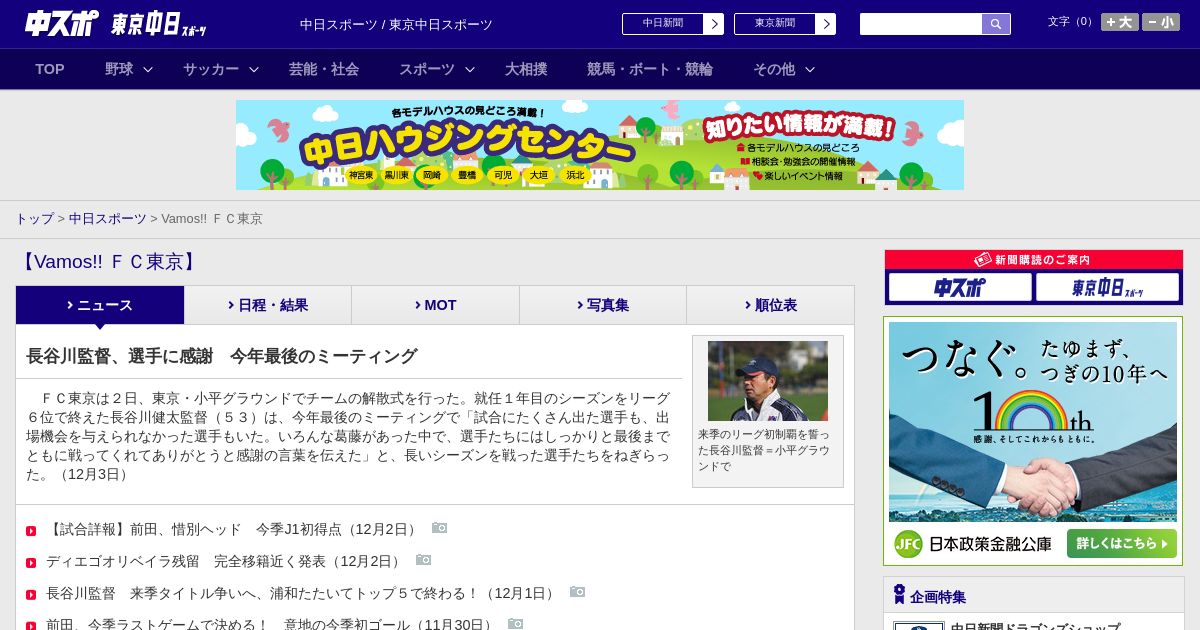Increase font size with 大 button
Viewport: 1200px width, 630px height.
(1119, 22)
